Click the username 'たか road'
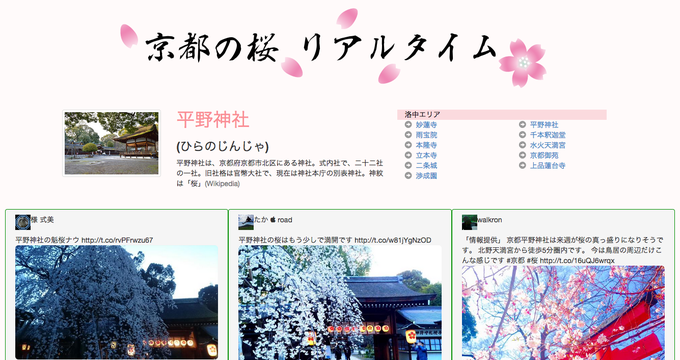This screenshot has height=360, width=680. pyautogui.click(x=273, y=220)
